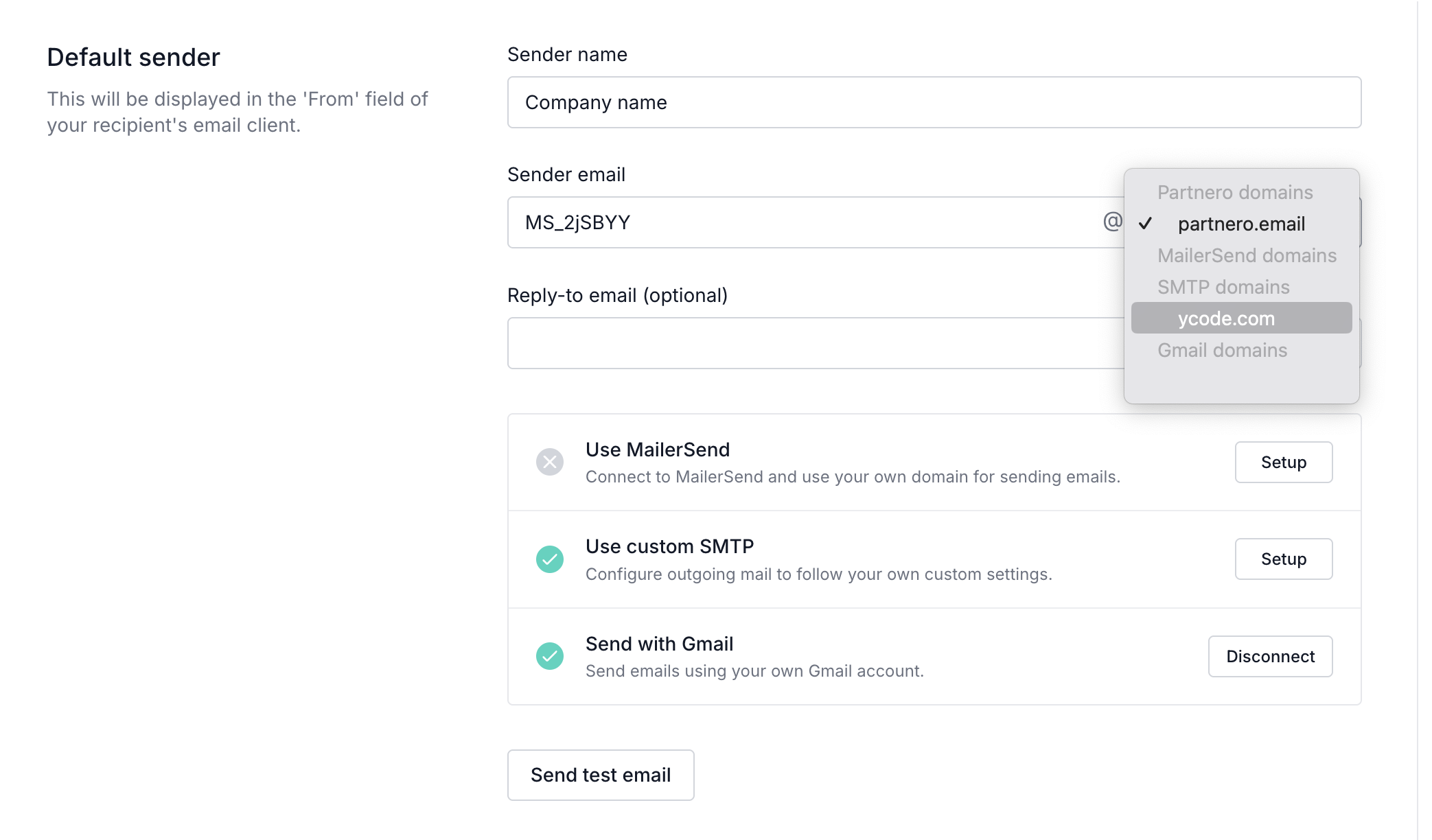1432x840 pixels.
Task: Click the Send with Gmail row title
Action: [659, 644]
